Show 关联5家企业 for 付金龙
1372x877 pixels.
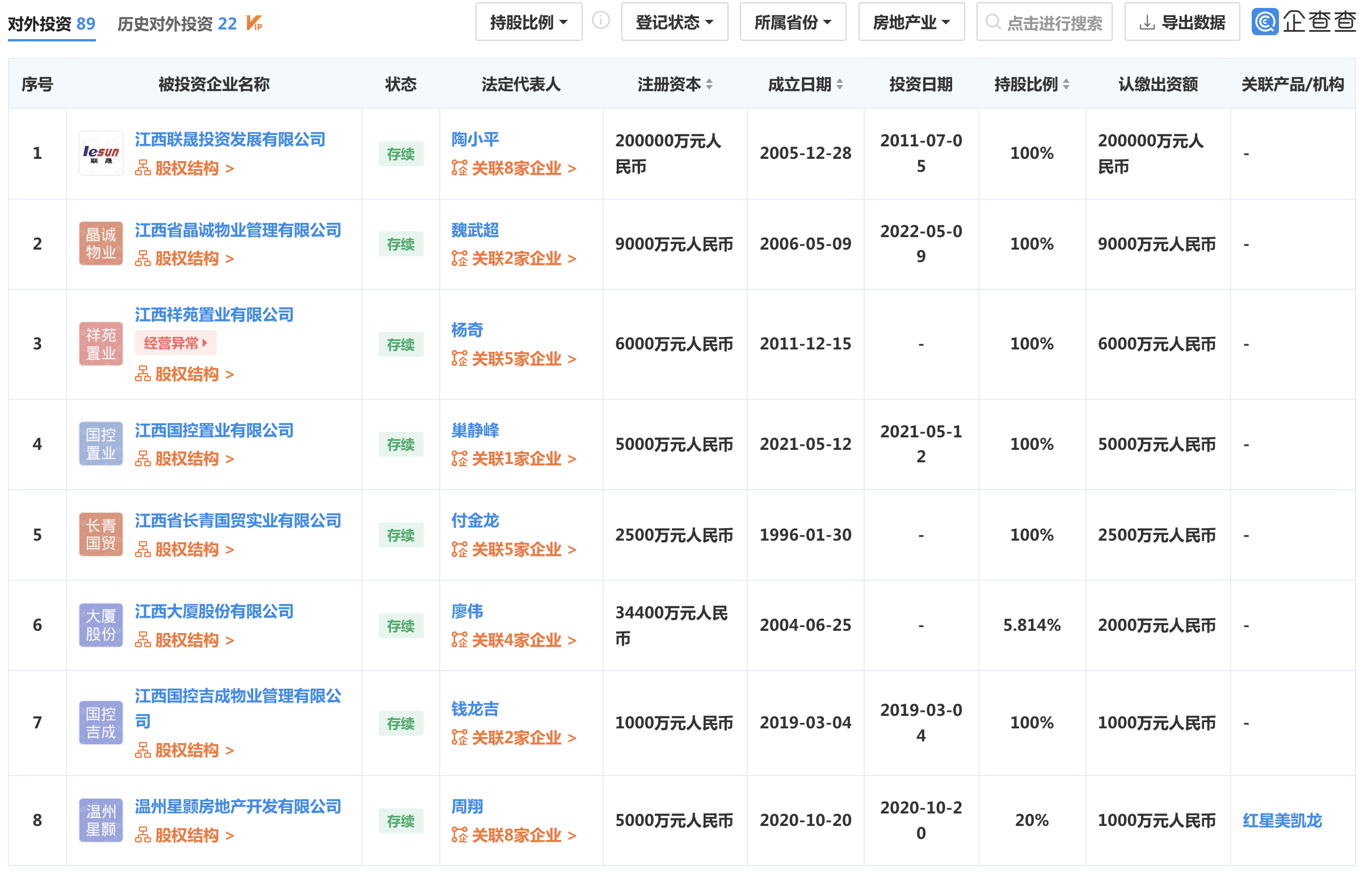click(514, 550)
